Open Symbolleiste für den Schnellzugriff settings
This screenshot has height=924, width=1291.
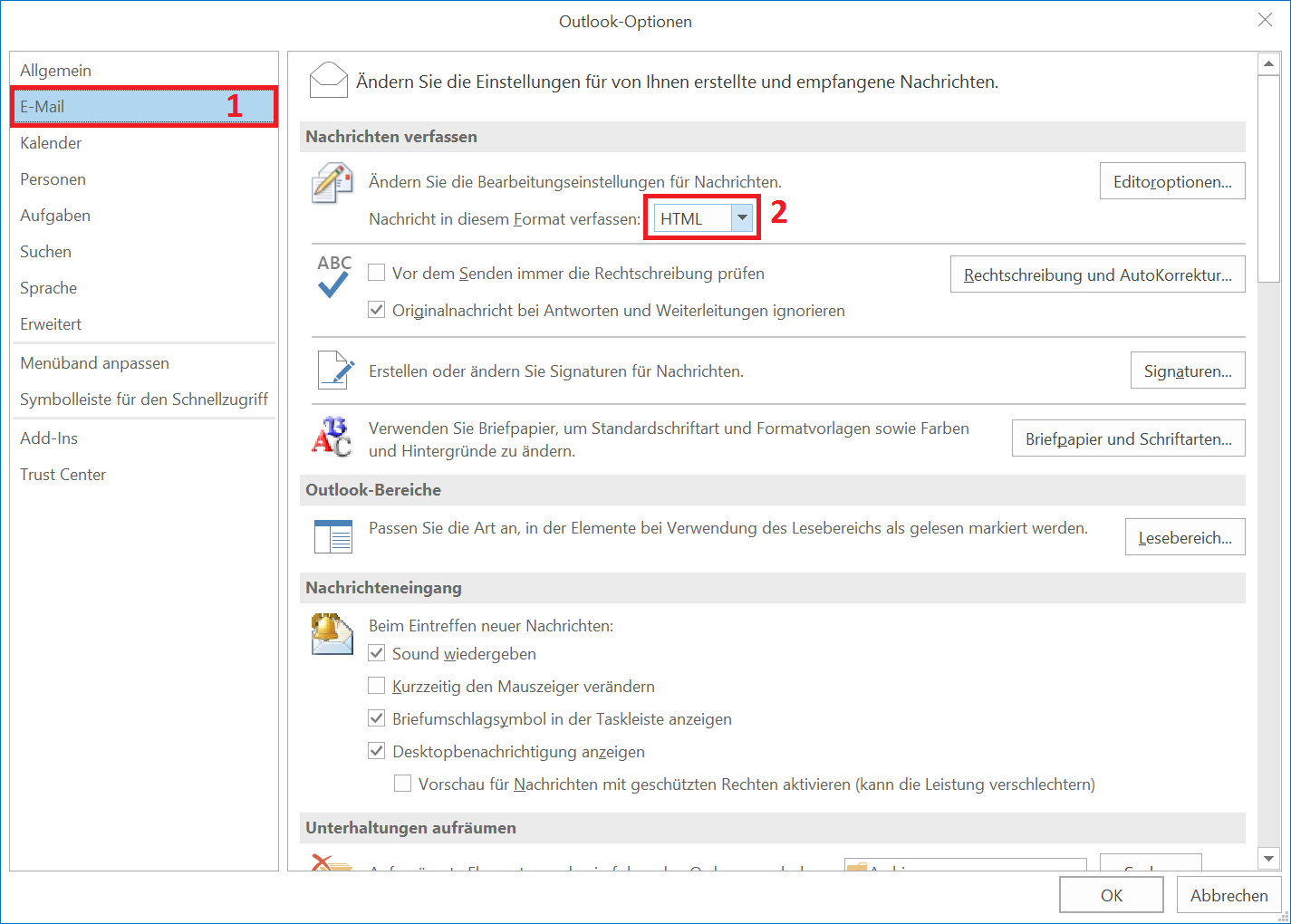pyautogui.click(x=143, y=399)
